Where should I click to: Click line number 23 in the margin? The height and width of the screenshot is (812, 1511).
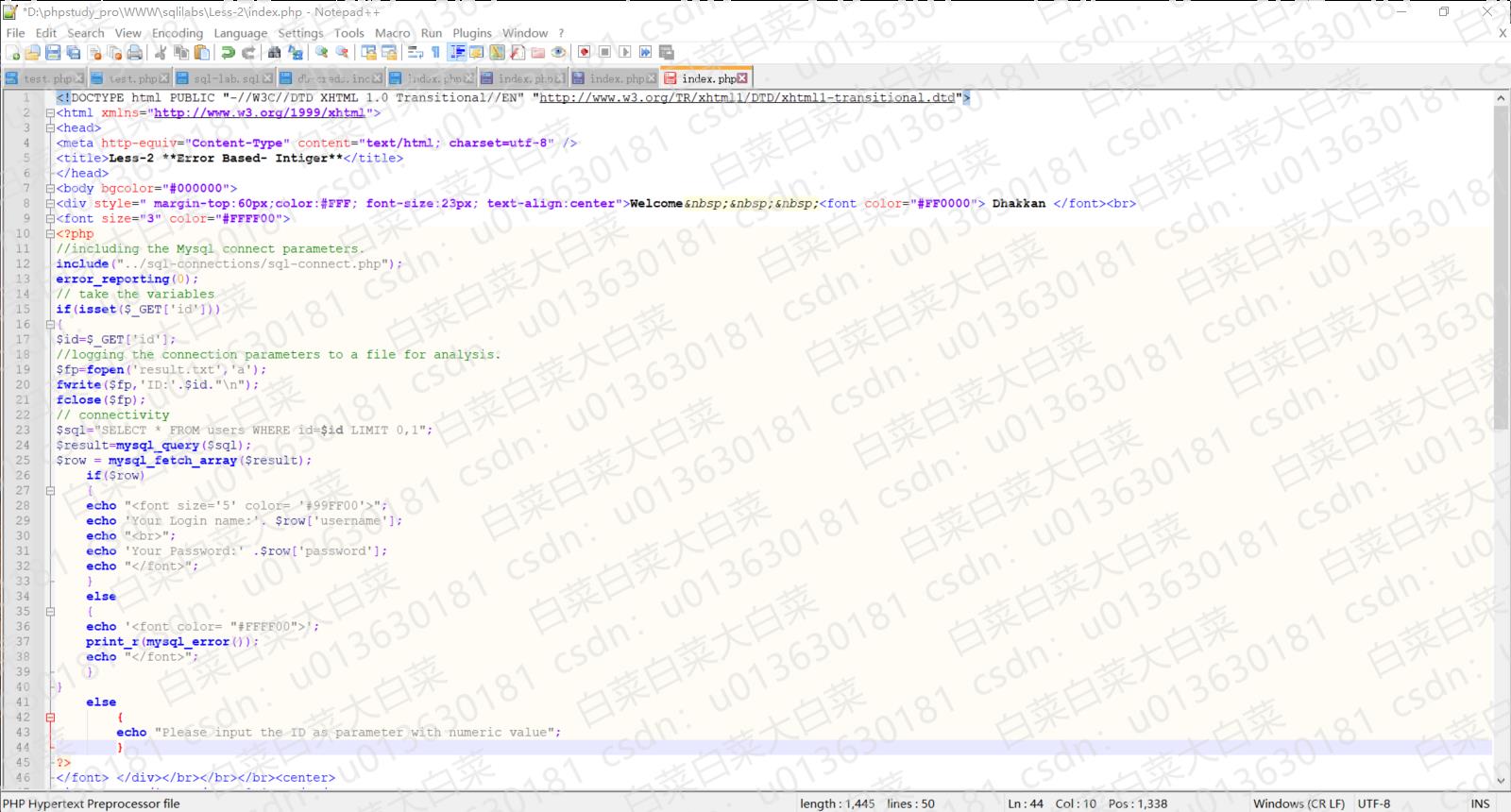(24, 430)
